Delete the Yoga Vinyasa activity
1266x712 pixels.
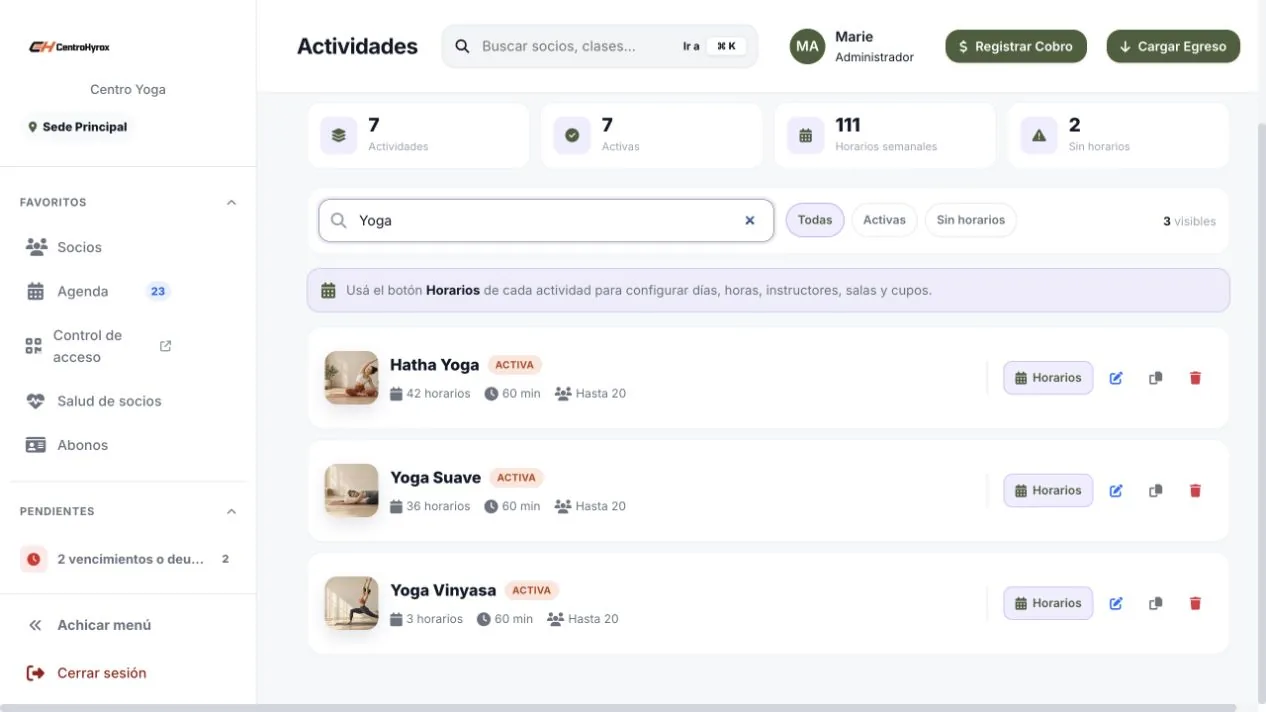(1194, 604)
